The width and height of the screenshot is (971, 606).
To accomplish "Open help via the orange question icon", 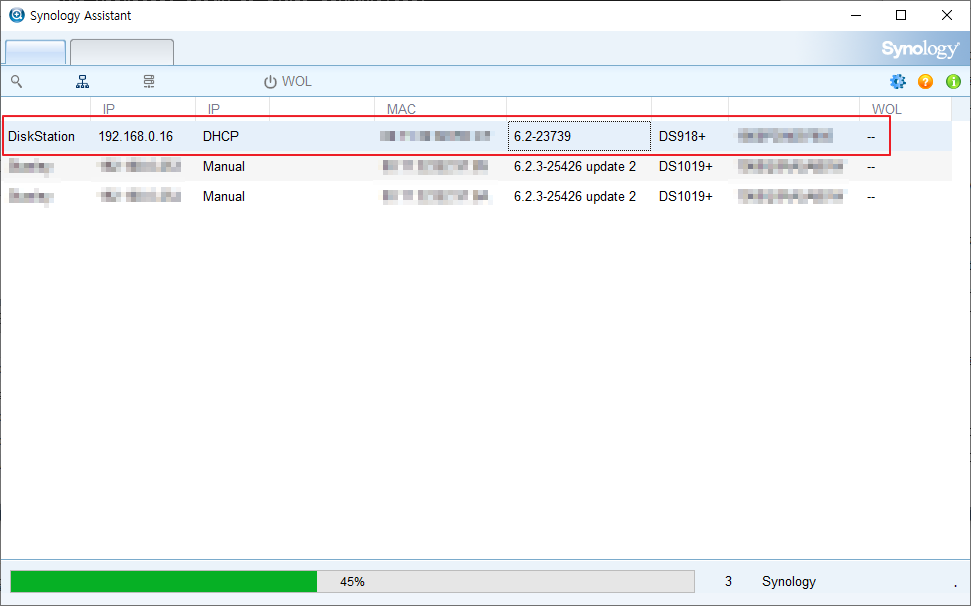I will coord(925,82).
